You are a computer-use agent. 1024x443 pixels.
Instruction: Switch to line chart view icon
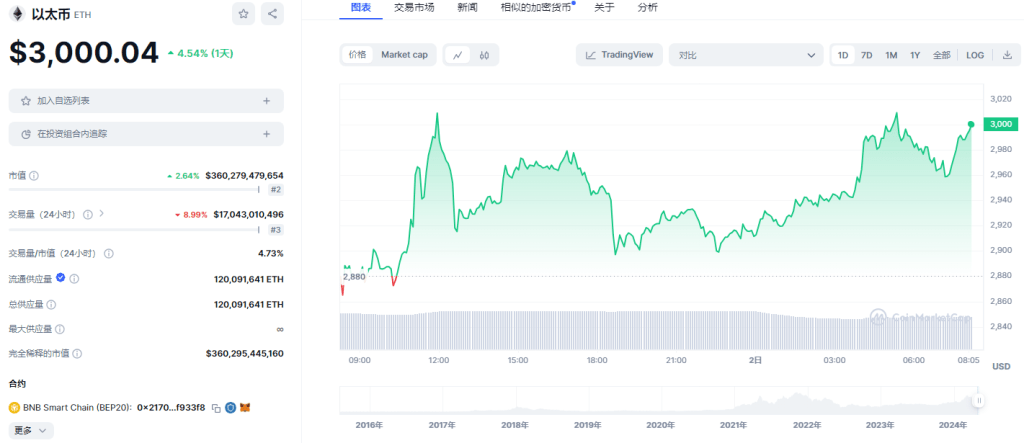coord(457,55)
